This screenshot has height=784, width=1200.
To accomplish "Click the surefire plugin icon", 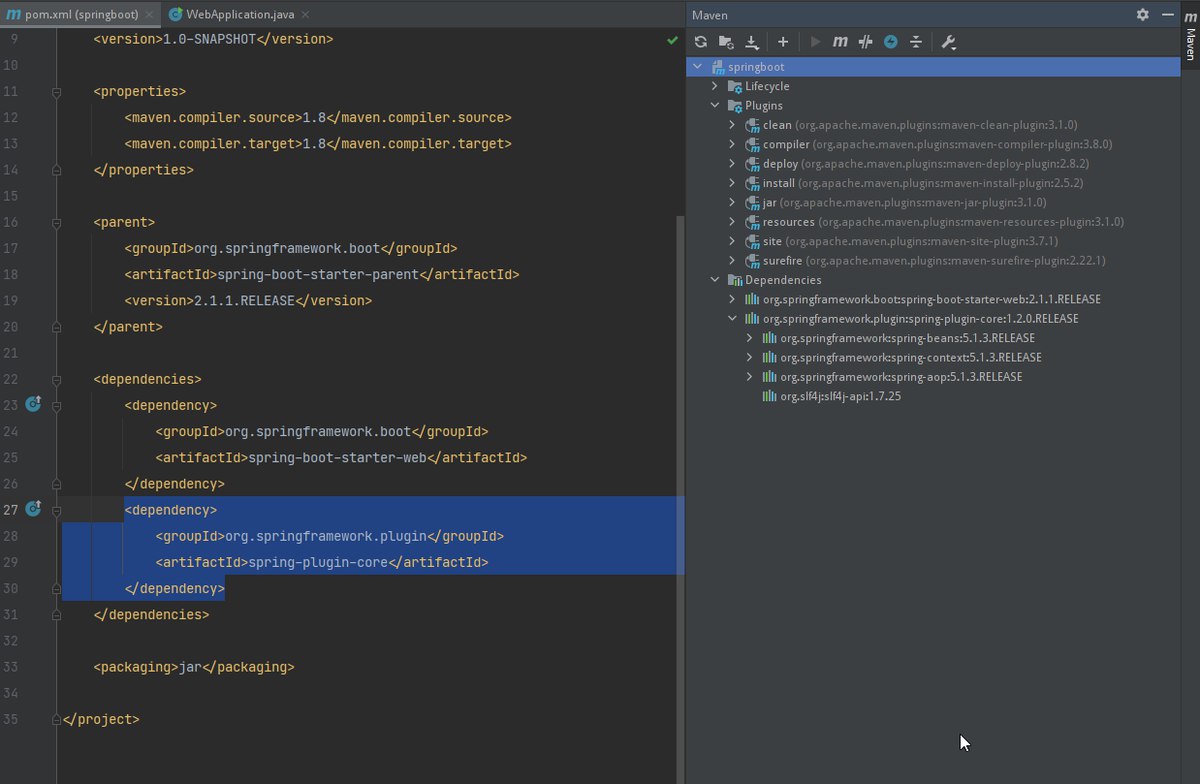I will (752, 261).
